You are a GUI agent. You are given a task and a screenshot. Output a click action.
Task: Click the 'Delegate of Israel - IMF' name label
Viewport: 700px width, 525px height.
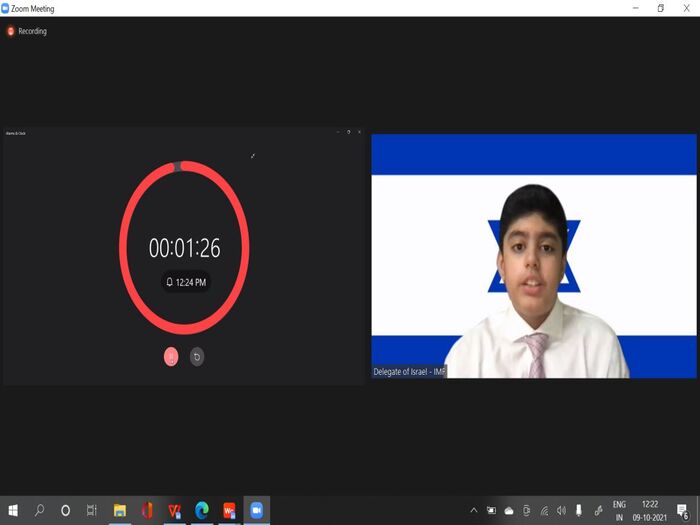[x=409, y=371]
